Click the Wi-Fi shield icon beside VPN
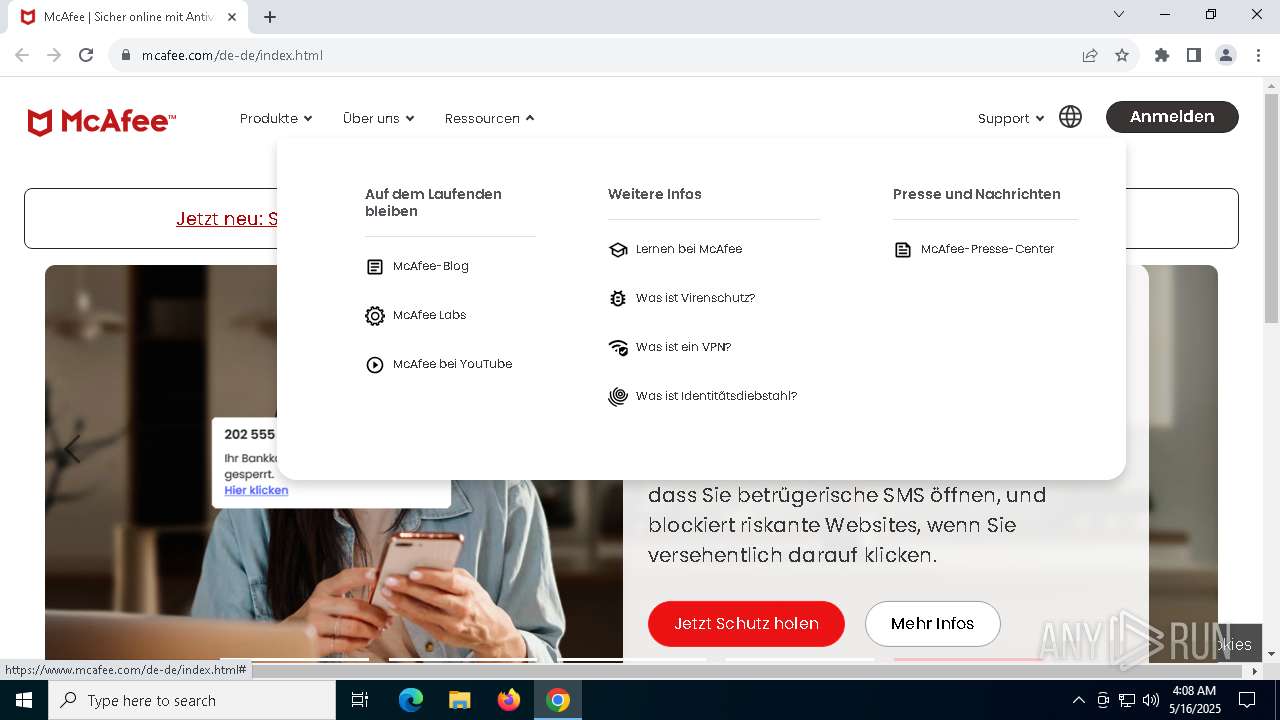This screenshot has height=720, width=1280. click(618, 348)
